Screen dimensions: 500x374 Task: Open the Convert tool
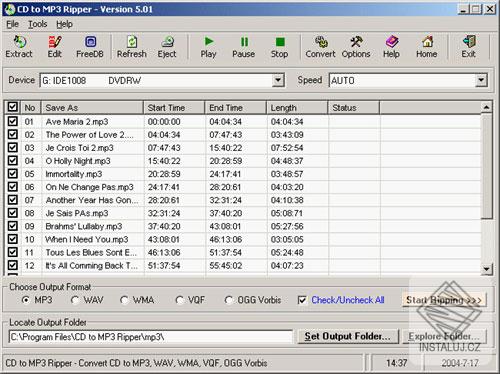[x=320, y=47]
